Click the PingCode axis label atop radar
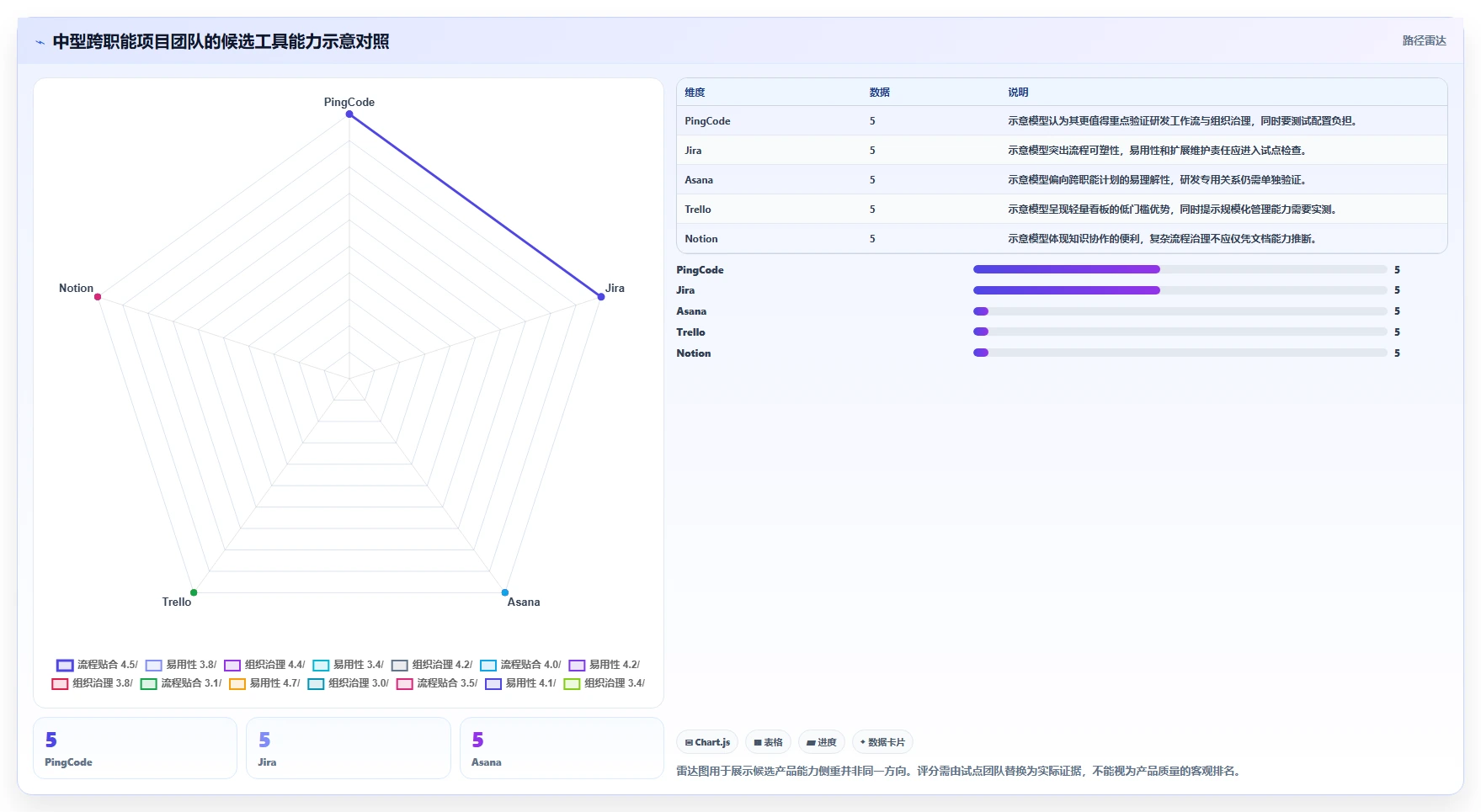Screen dimensions: 1481x812 click(349, 102)
